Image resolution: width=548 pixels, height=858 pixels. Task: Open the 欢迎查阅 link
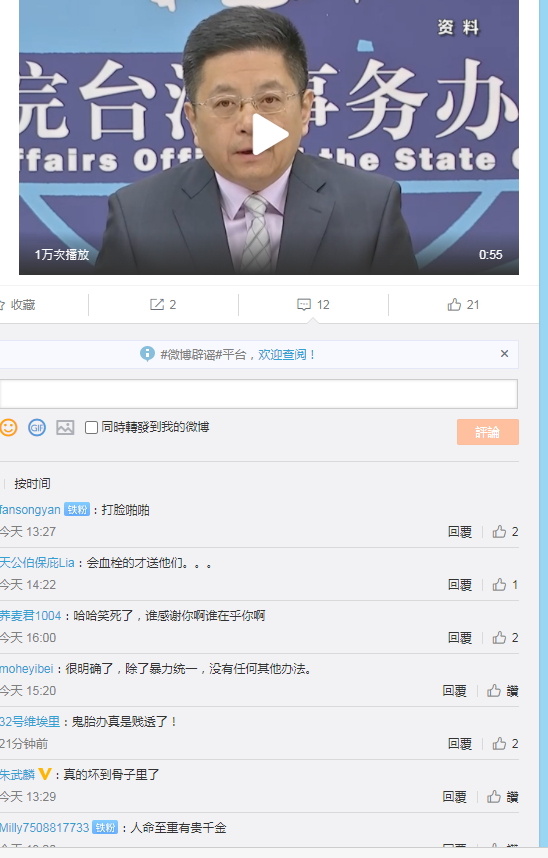(x=282, y=355)
